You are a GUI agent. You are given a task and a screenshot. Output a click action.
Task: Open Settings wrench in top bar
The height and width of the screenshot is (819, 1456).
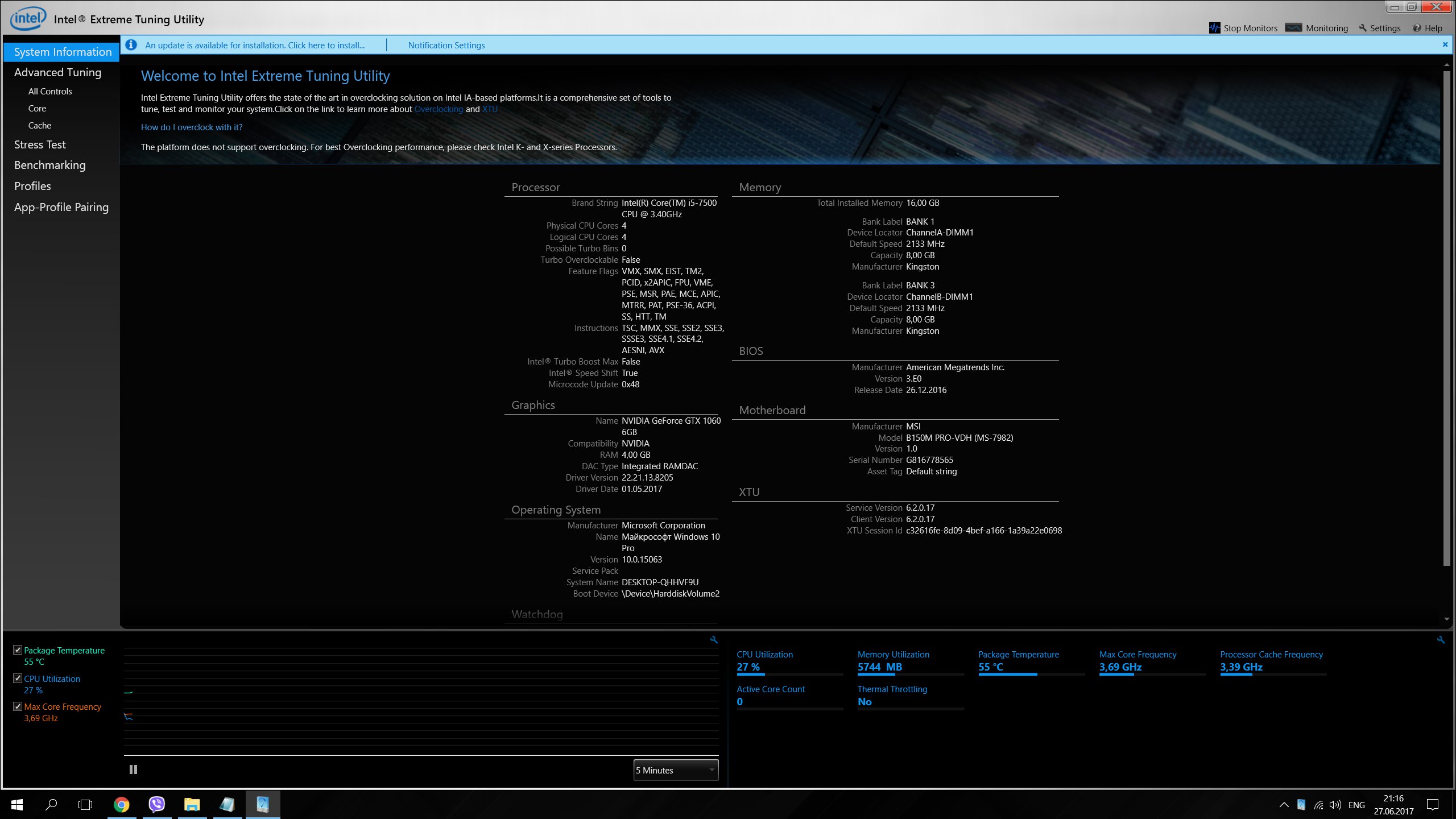click(x=1362, y=28)
